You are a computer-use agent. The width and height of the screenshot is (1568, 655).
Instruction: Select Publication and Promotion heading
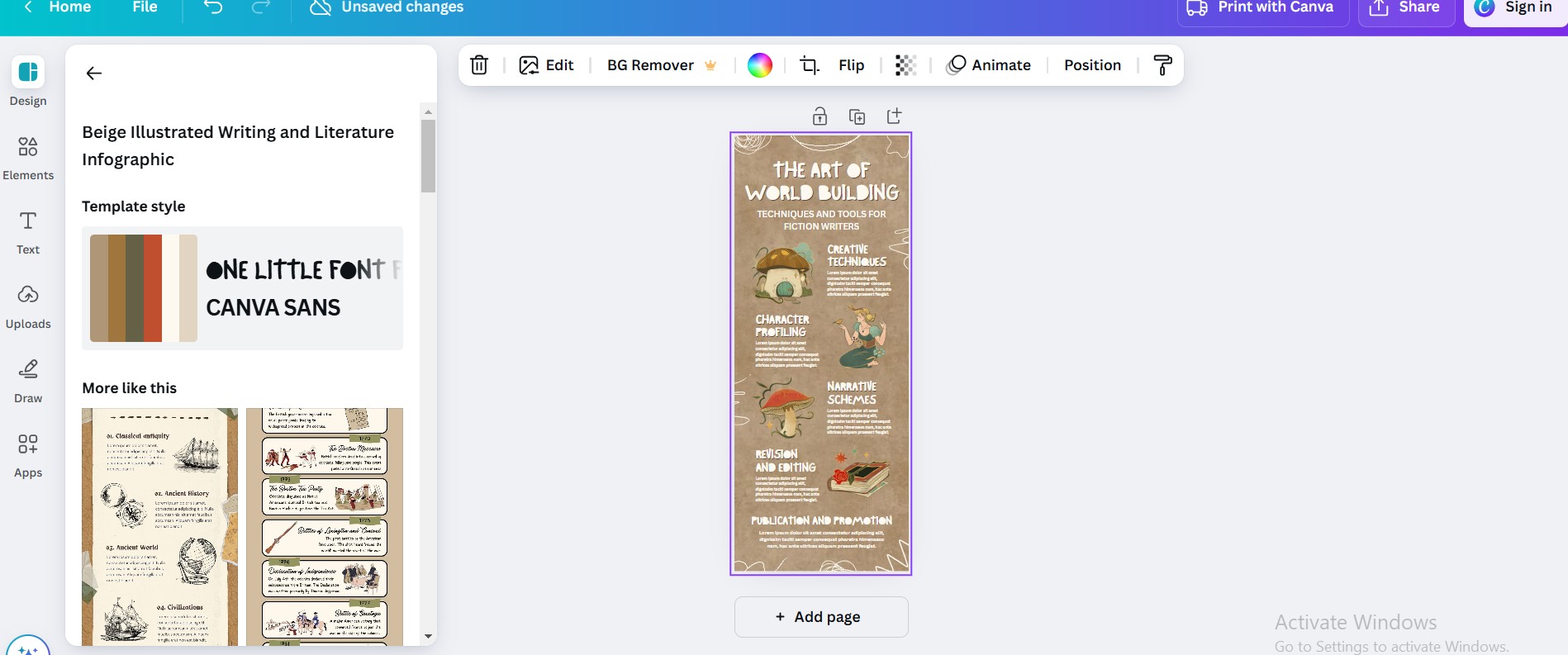click(x=821, y=521)
